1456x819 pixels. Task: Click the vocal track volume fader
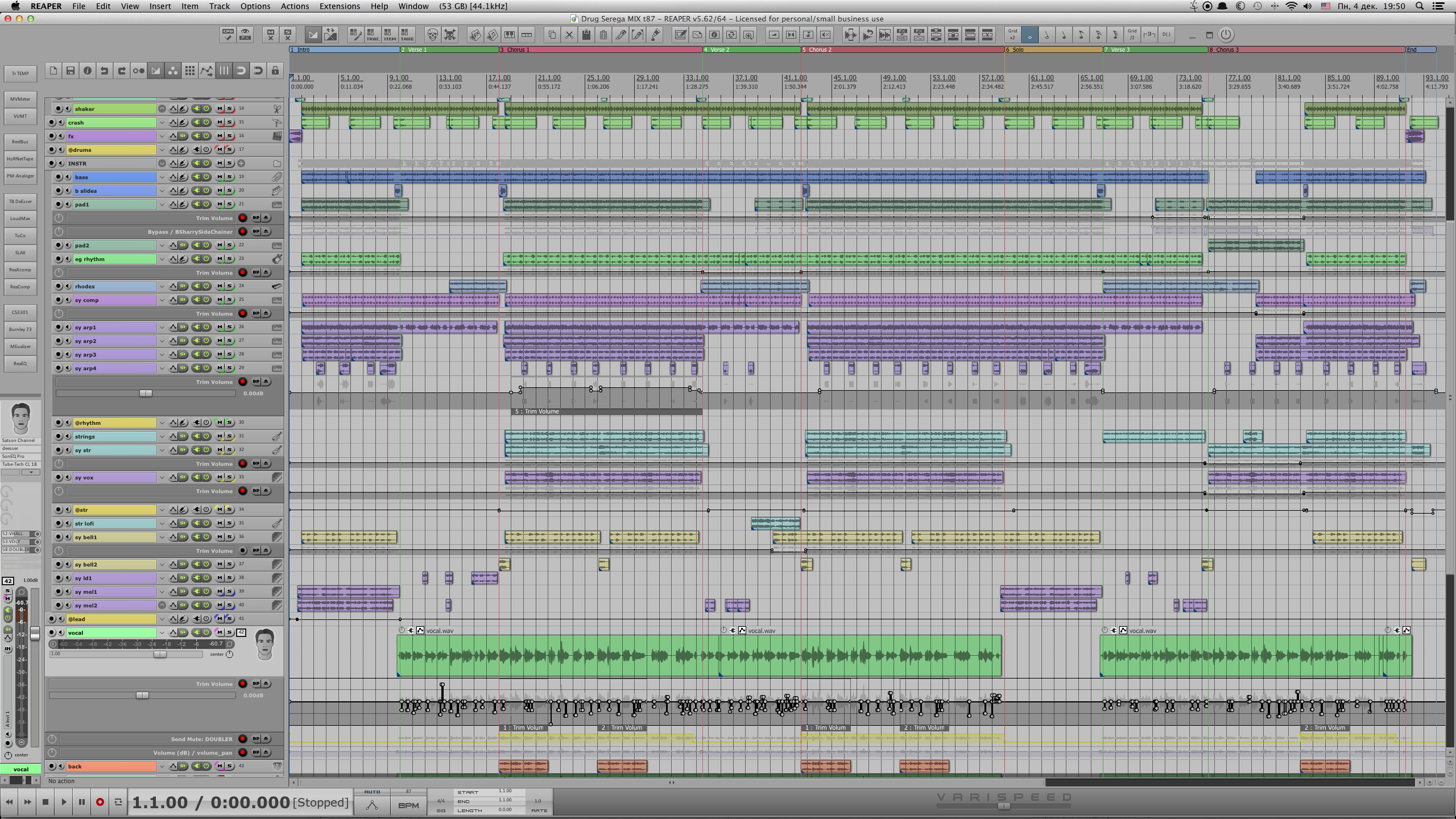click(x=160, y=655)
